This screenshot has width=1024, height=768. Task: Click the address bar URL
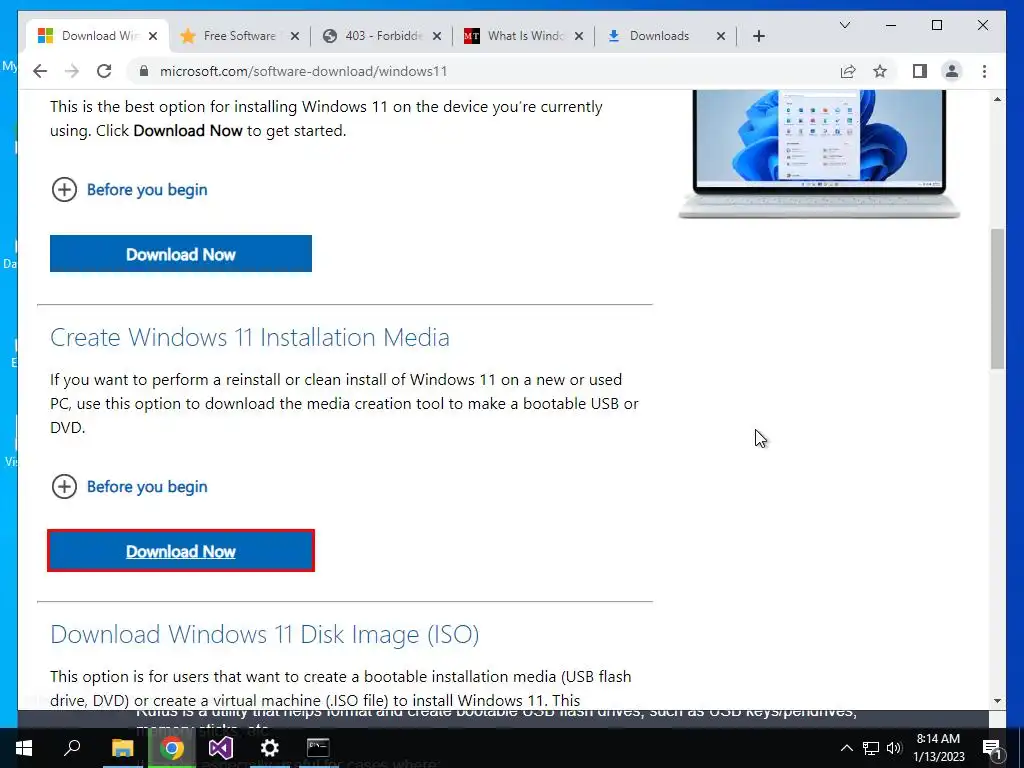(304, 71)
